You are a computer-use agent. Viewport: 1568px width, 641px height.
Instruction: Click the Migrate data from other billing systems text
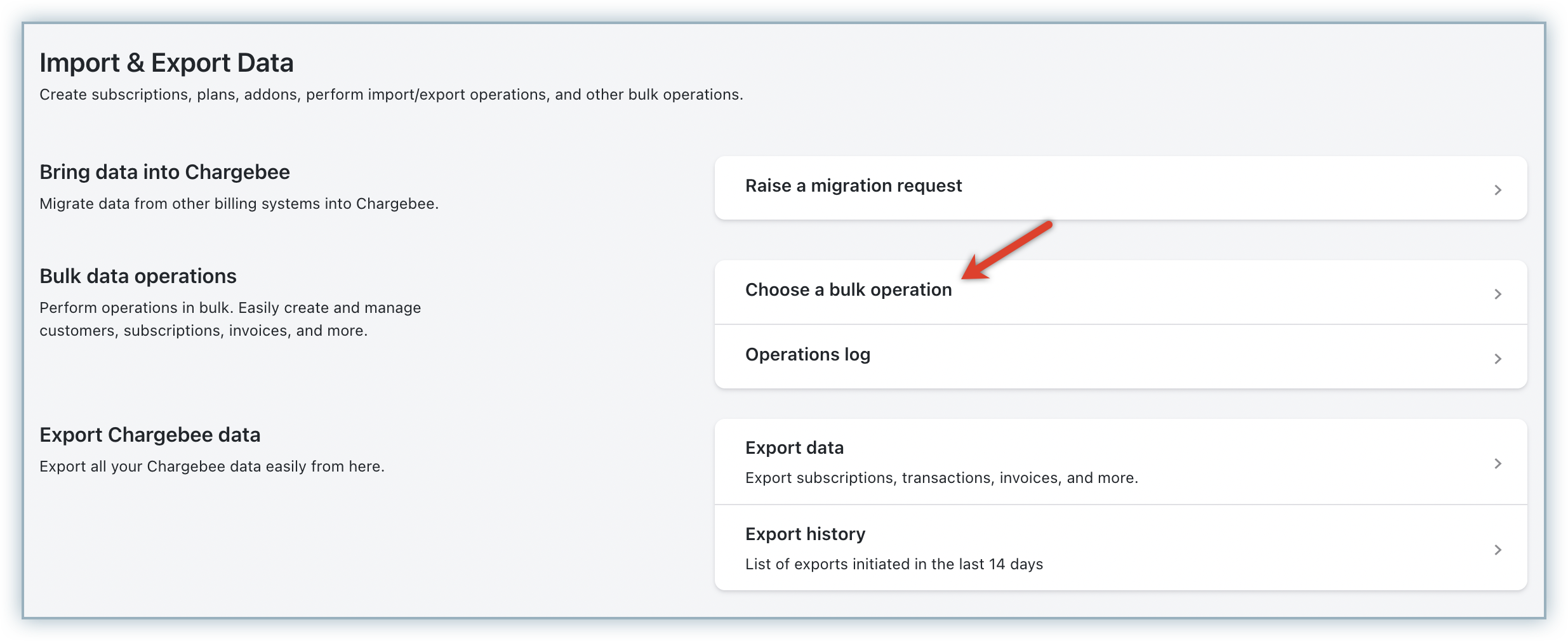239,204
